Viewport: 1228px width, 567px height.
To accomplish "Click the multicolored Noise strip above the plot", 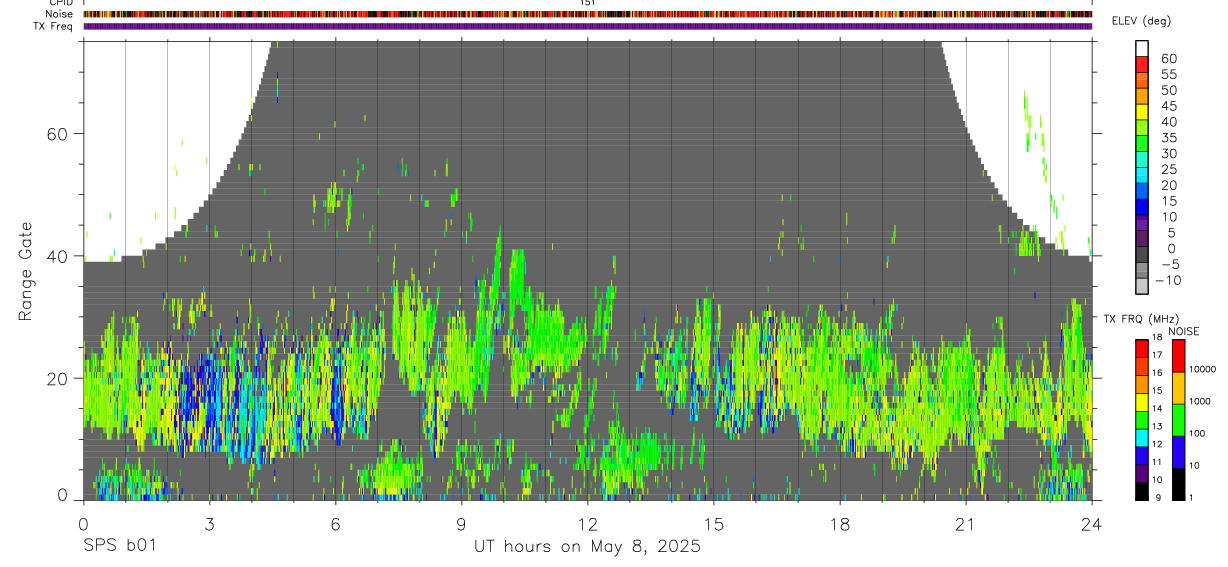I will click(587, 15).
